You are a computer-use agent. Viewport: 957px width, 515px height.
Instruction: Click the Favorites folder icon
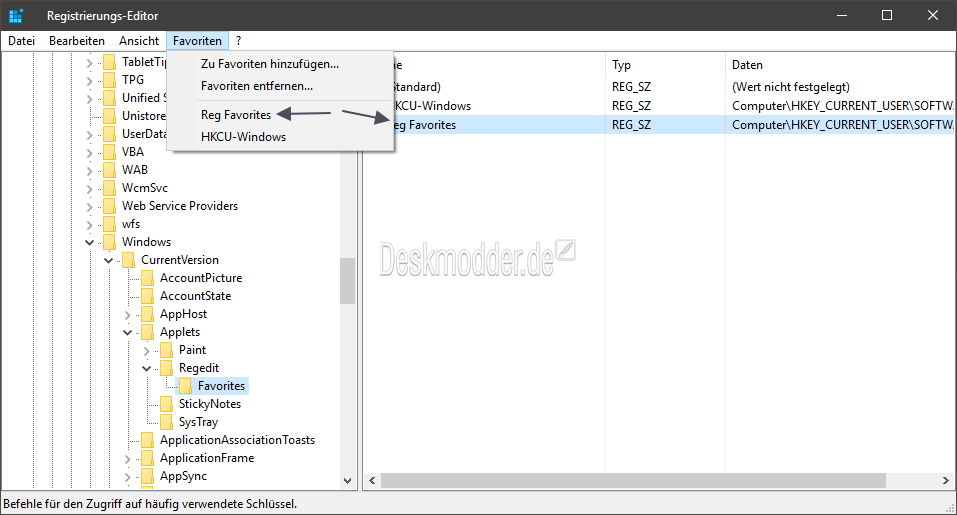[x=185, y=386]
